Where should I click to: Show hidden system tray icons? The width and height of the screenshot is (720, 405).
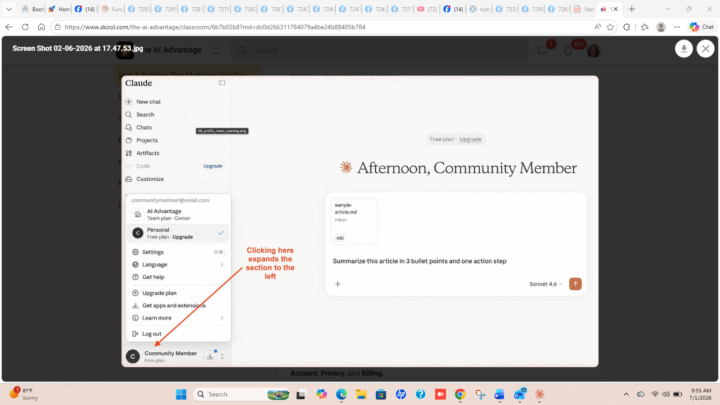tap(626, 394)
